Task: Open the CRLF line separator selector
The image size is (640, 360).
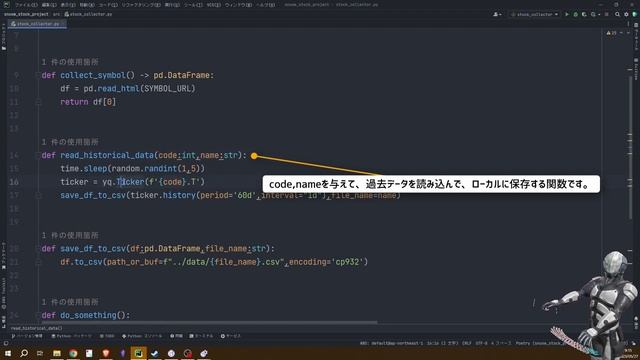Action: coord(467,343)
